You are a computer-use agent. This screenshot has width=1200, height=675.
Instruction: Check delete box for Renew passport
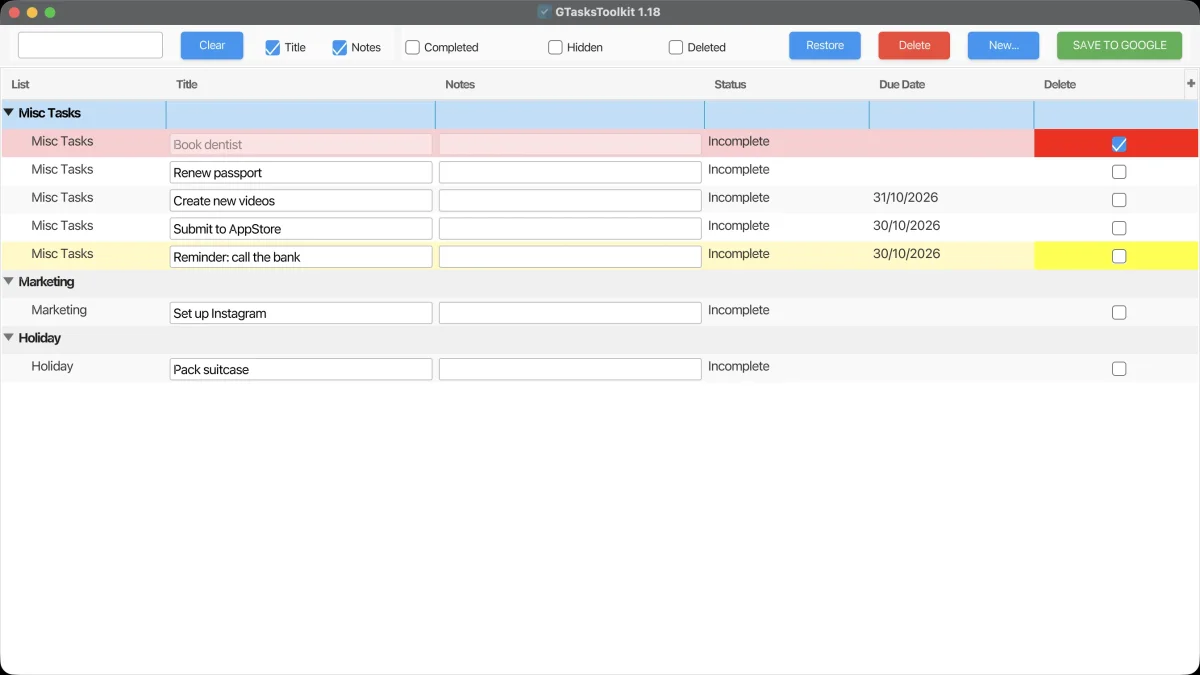pyautogui.click(x=1119, y=172)
